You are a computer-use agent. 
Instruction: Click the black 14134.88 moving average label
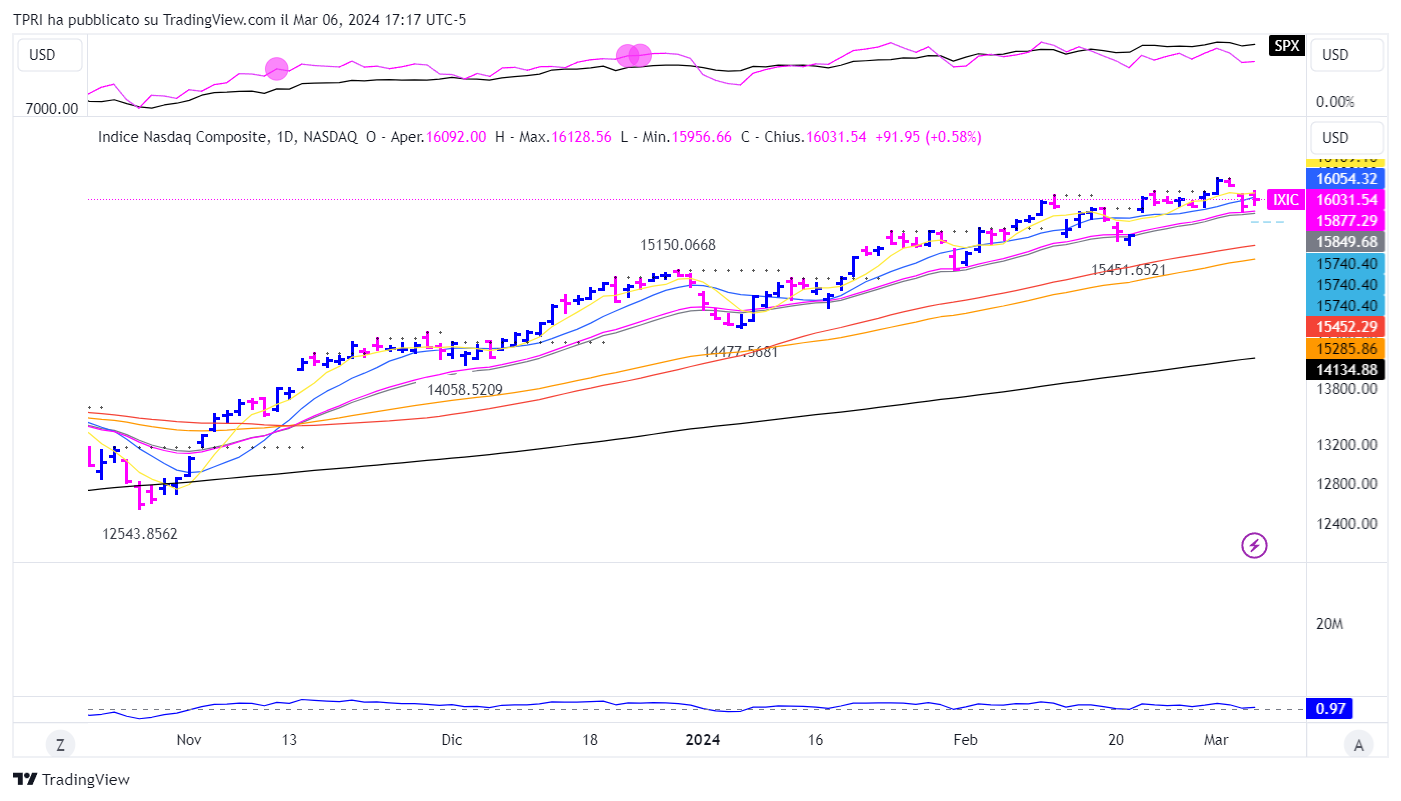click(1346, 369)
